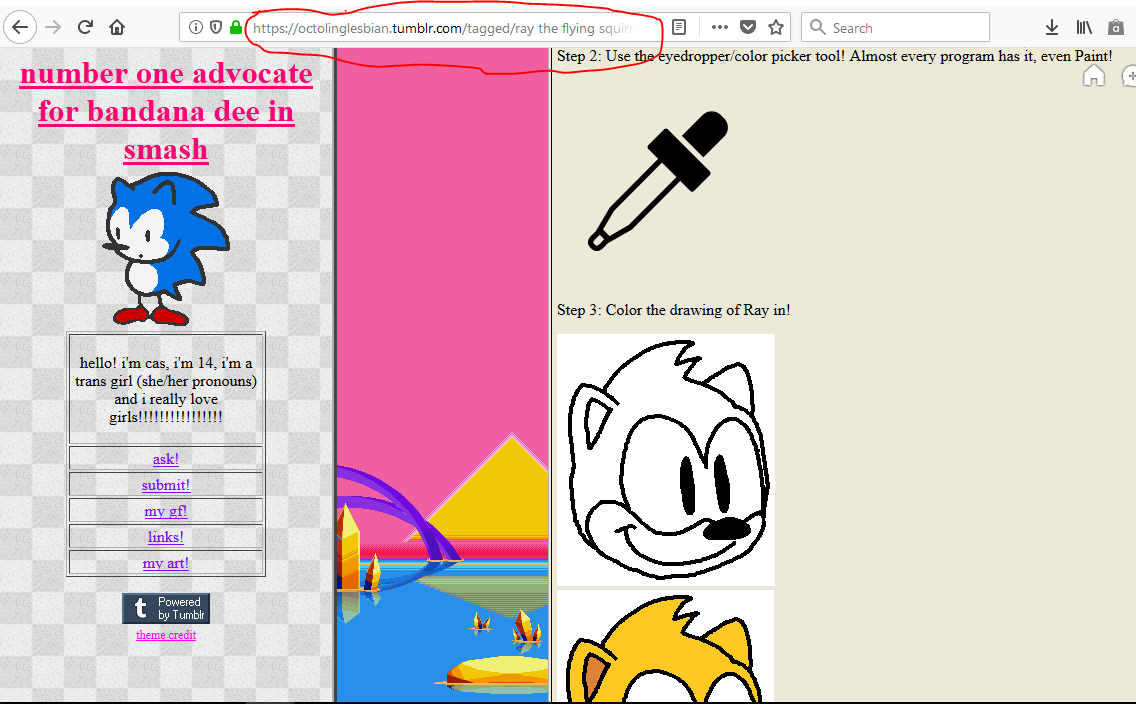Image resolution: width=1136 pixels, height=704 pixels.
Task: Open tracking protection shield icon
Action: tap(216, 28)
